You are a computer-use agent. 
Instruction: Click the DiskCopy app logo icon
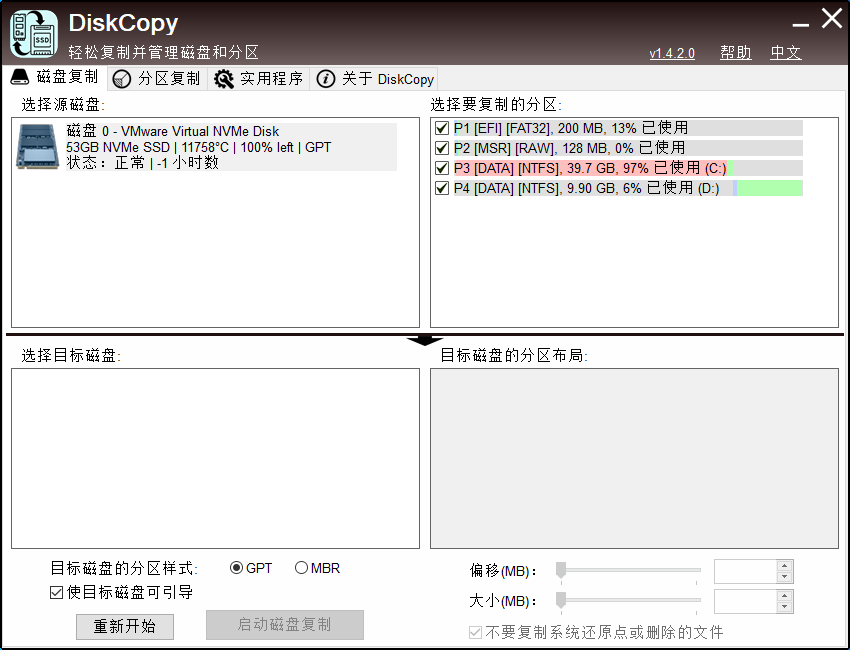[34, 33]
